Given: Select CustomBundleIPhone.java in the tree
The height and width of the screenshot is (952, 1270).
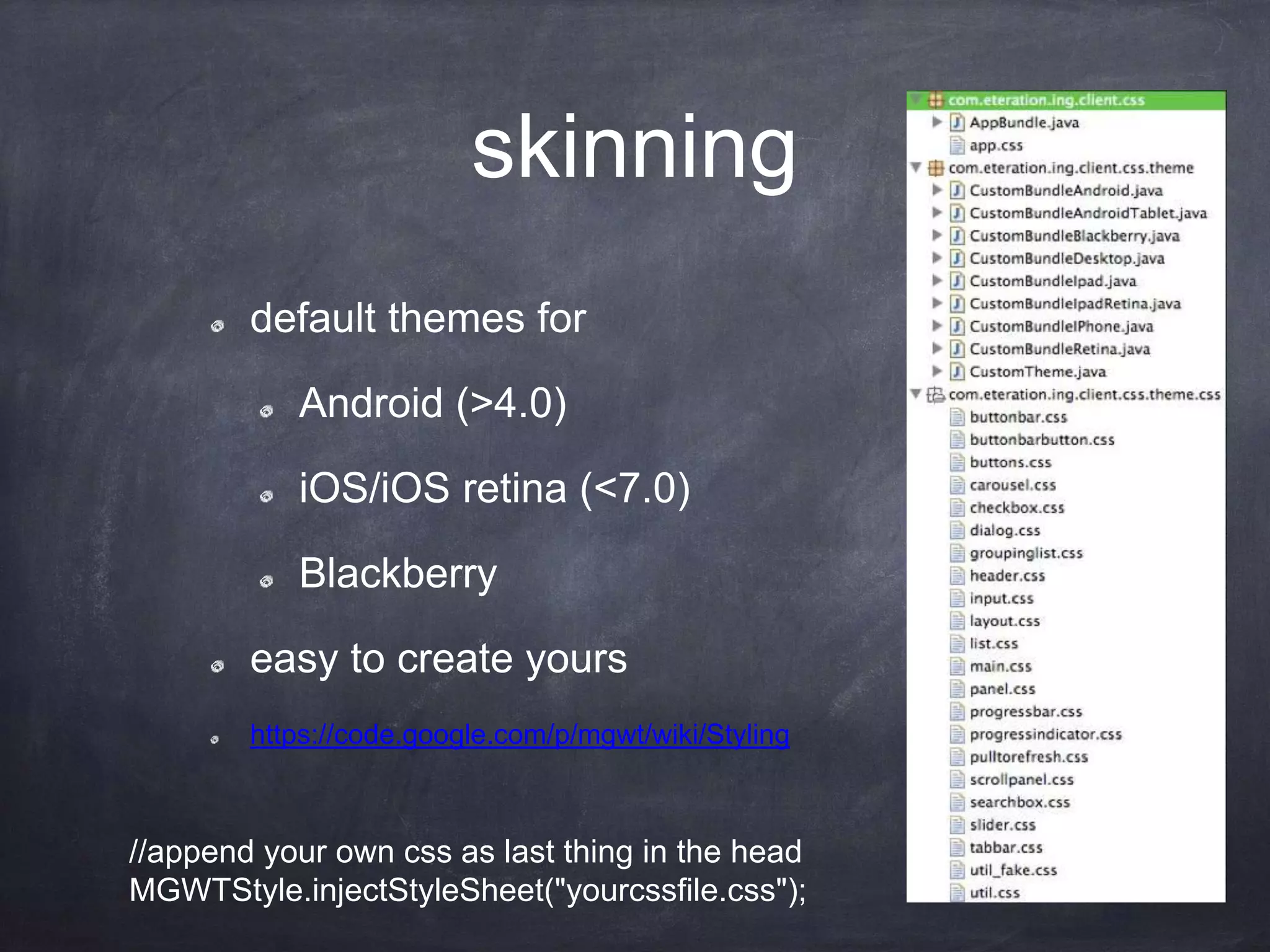Looking at the screenshot, I should [1062, 326].
